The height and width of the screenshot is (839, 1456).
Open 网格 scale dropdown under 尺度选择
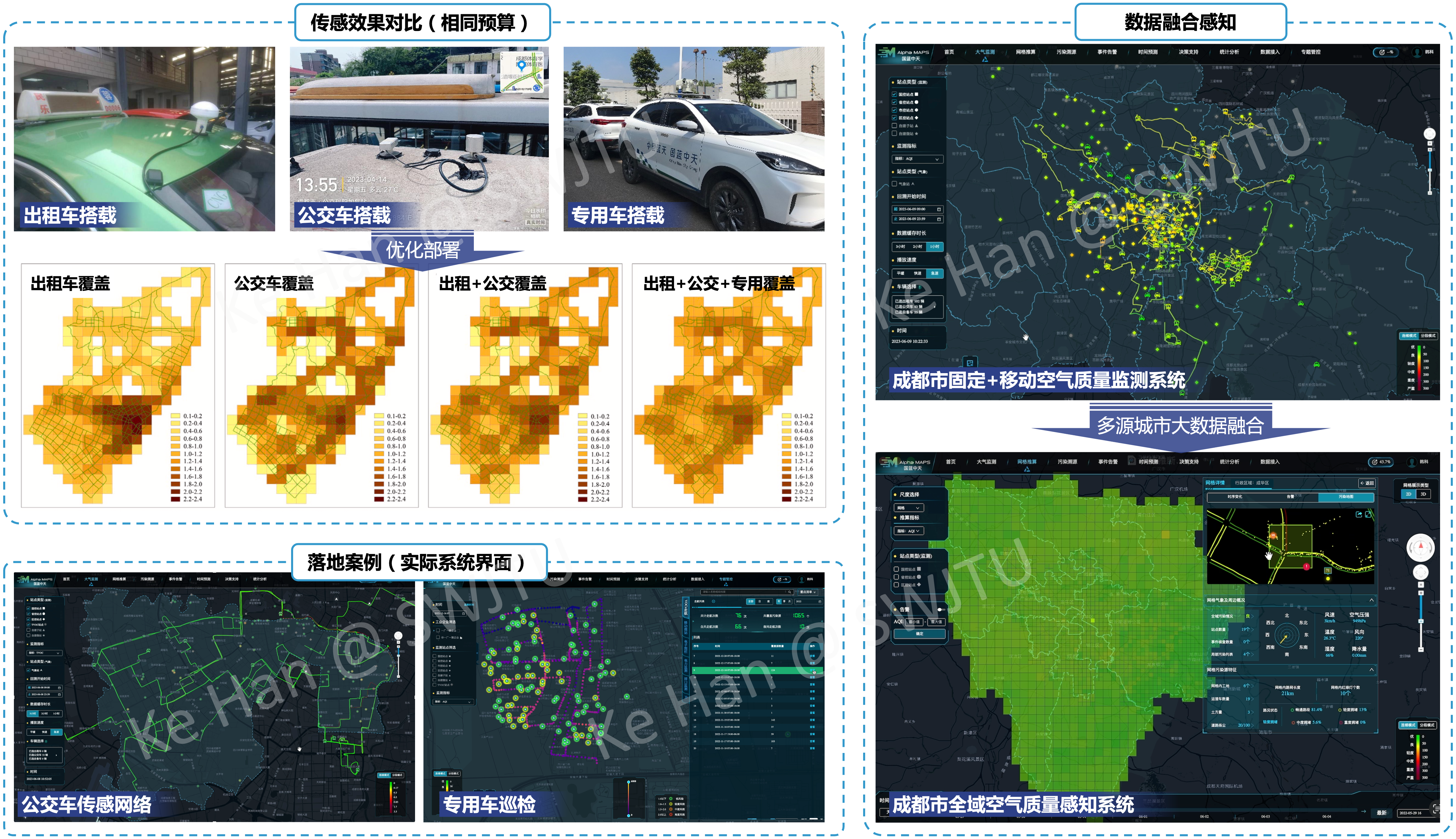909,508
